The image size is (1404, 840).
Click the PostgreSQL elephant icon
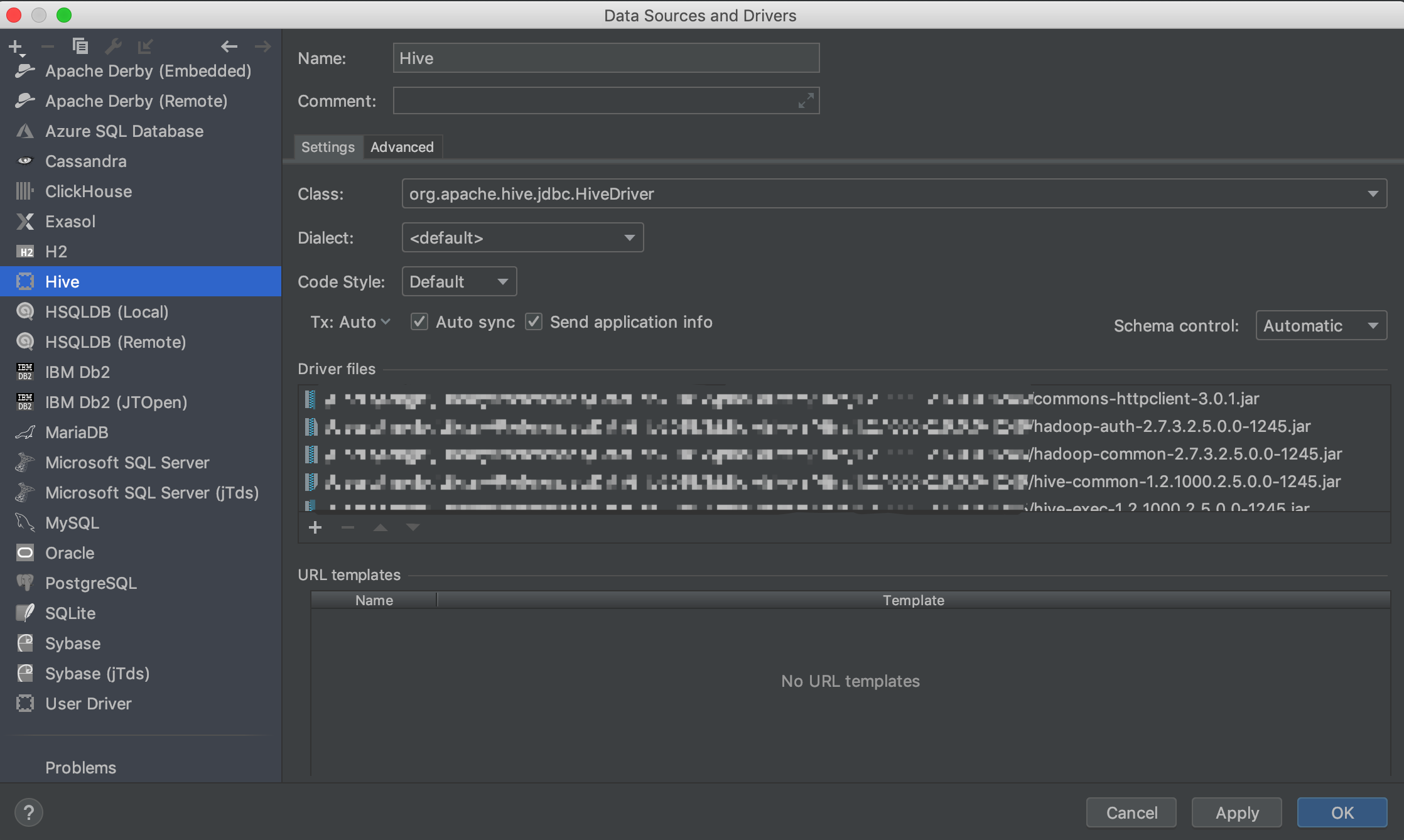[x=25, y=583]
